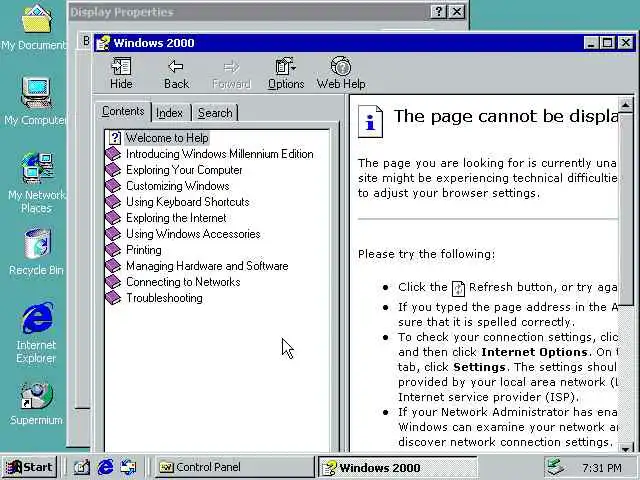This screenshot has height=480, width=640.
Task: Open the Recycle Bin desktop icon
Action: pyautogui.click(x=37, y=244)
